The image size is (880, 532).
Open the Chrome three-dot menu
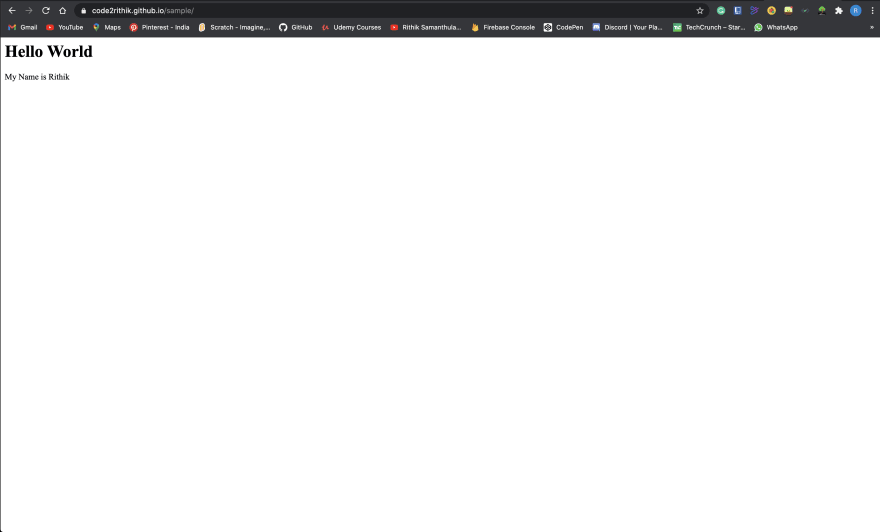pos(873,11)
